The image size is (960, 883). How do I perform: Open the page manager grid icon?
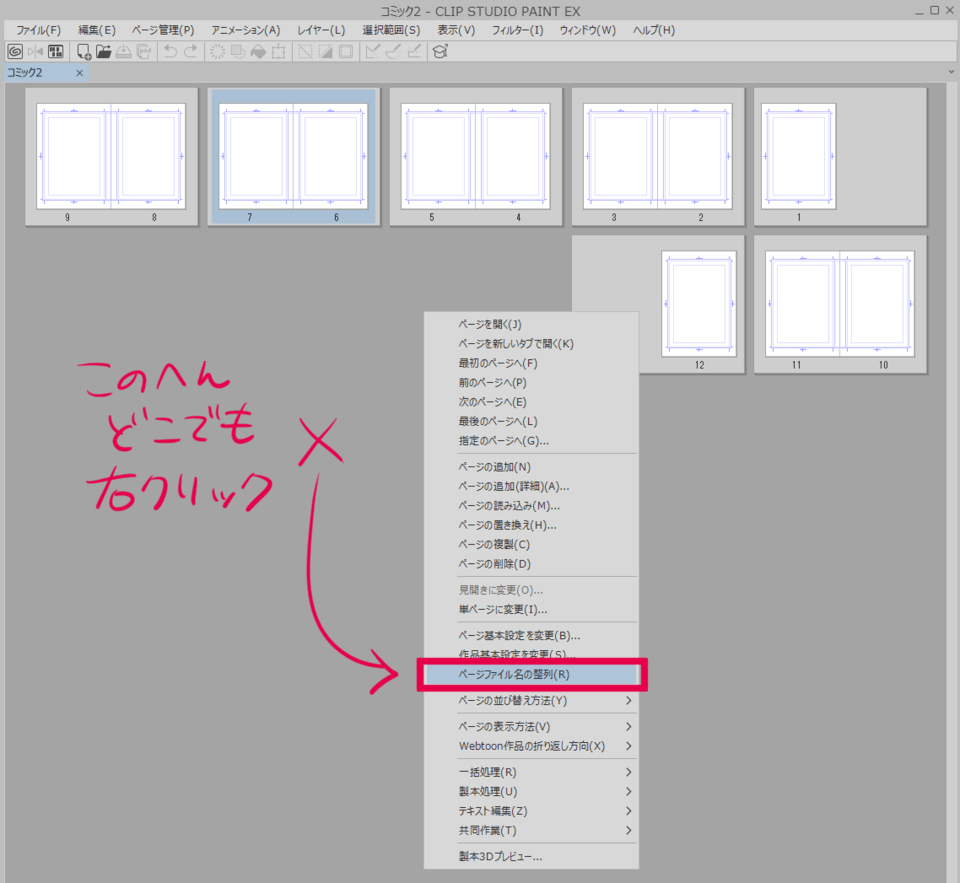click(x=56, y=52)
